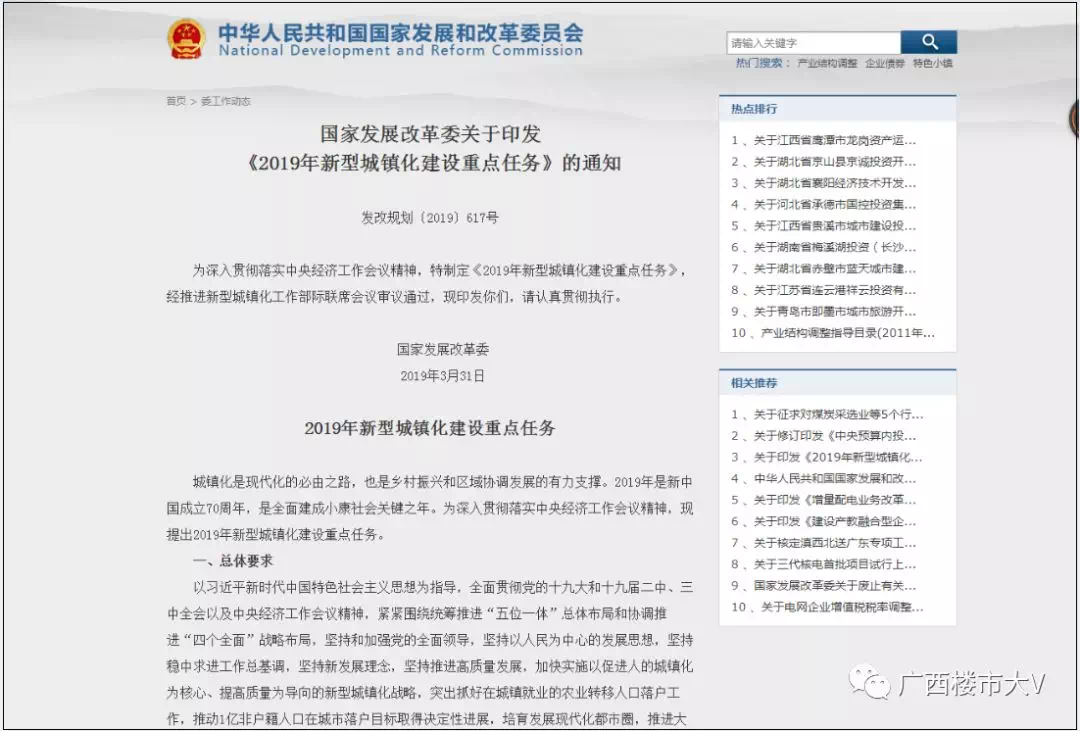
Task: Click the magnifier search button
Action: [928, 43]
